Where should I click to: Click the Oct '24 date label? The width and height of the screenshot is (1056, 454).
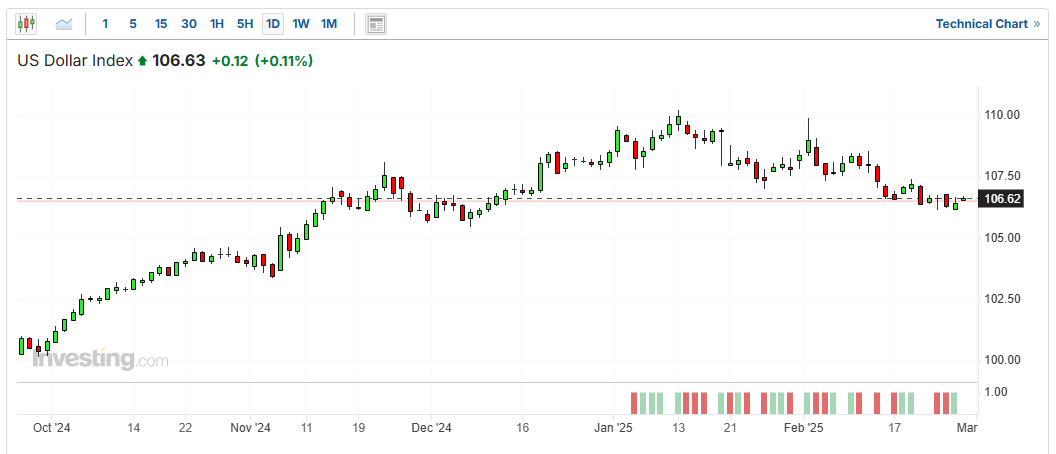tap(52, 428)
